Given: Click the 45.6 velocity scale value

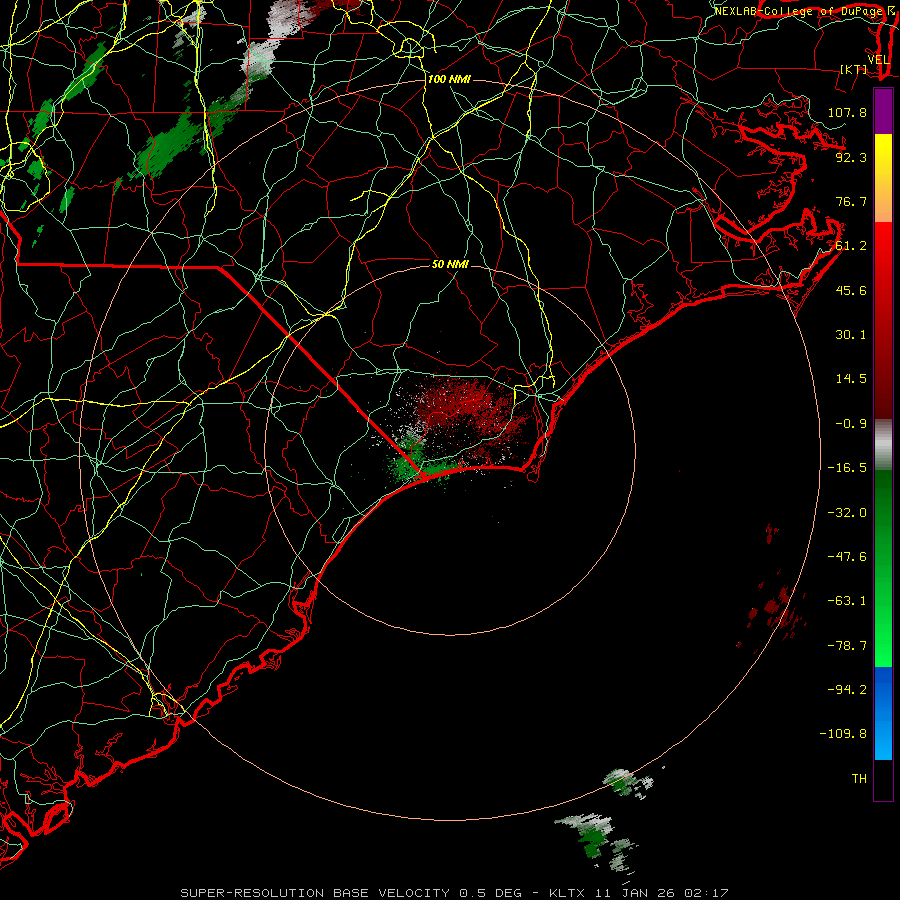Looking at the screenshot, I should [851, 290].
